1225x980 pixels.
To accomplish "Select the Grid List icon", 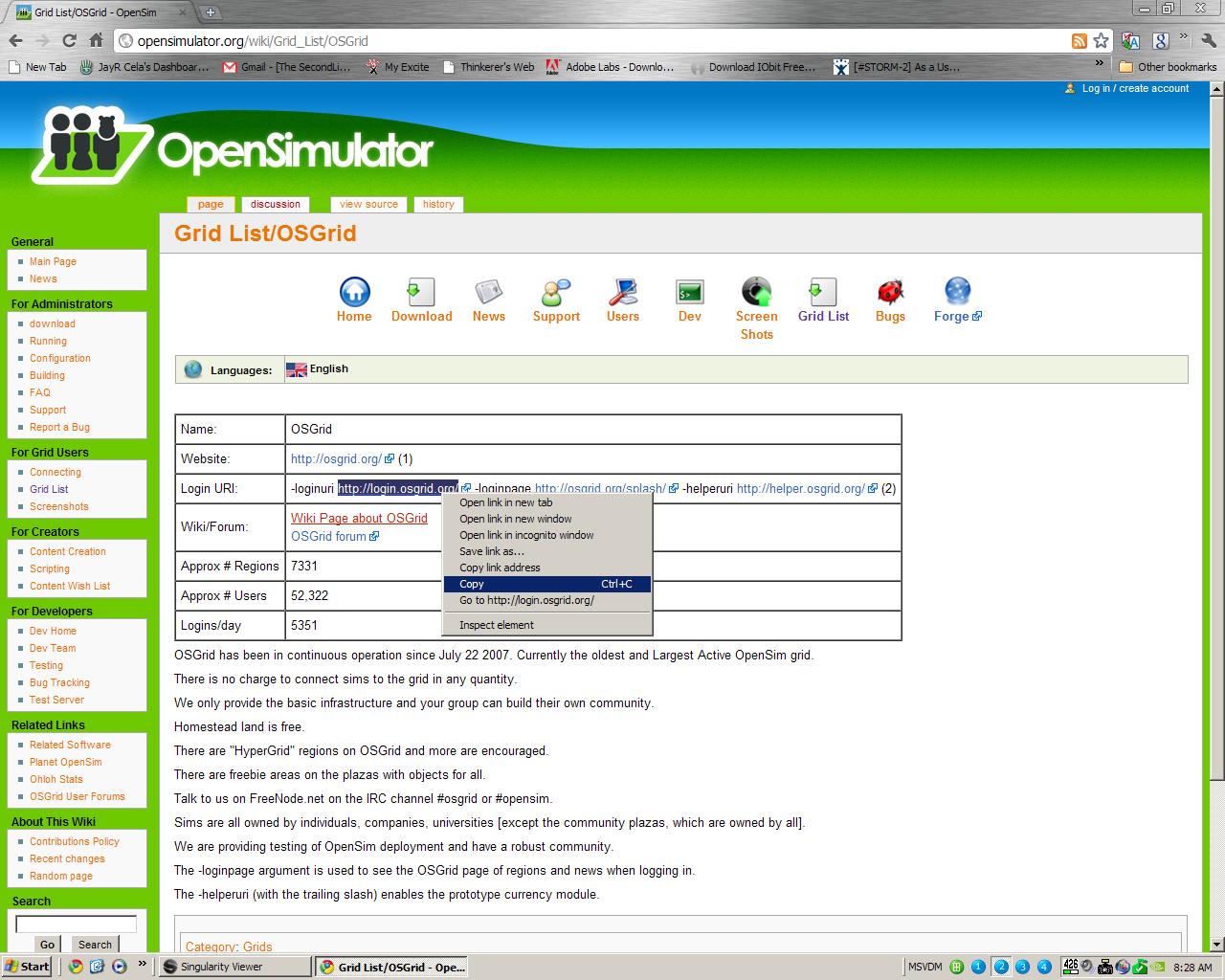I will (x=823, y=290).
